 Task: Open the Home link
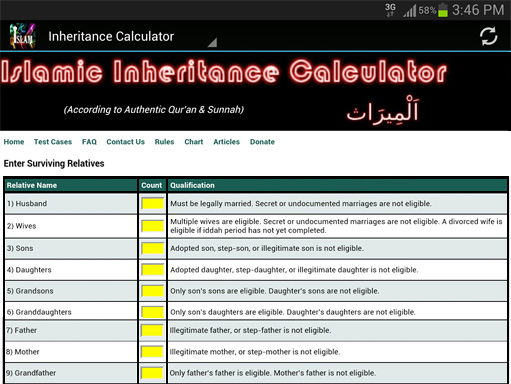point(14,142)
